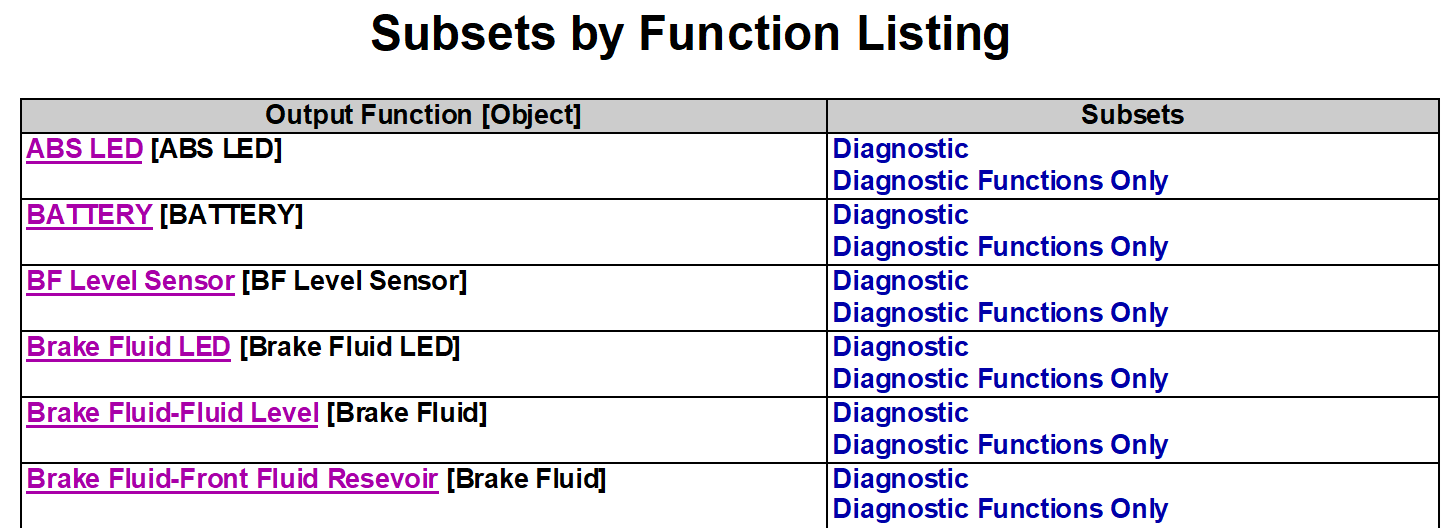The width and height of the screenshot is (1455, 528).
Task: Select Diagnostic Functions Only for BF Level Sensor
Action: coord(1001,313)
